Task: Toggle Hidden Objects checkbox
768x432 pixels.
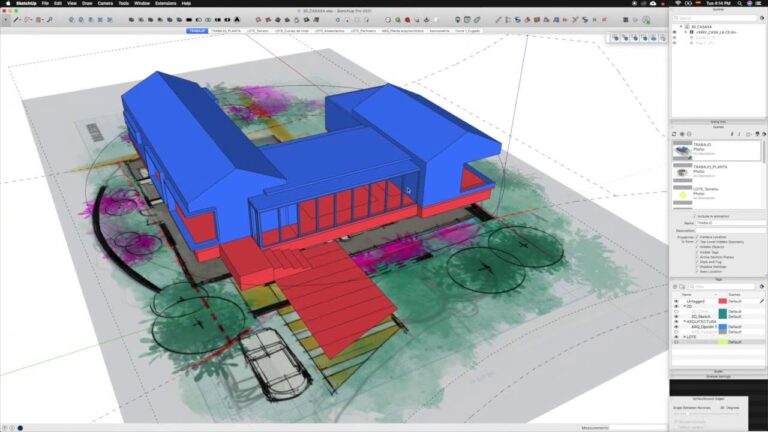Action: pyautogui.click(x=697, y=247)
